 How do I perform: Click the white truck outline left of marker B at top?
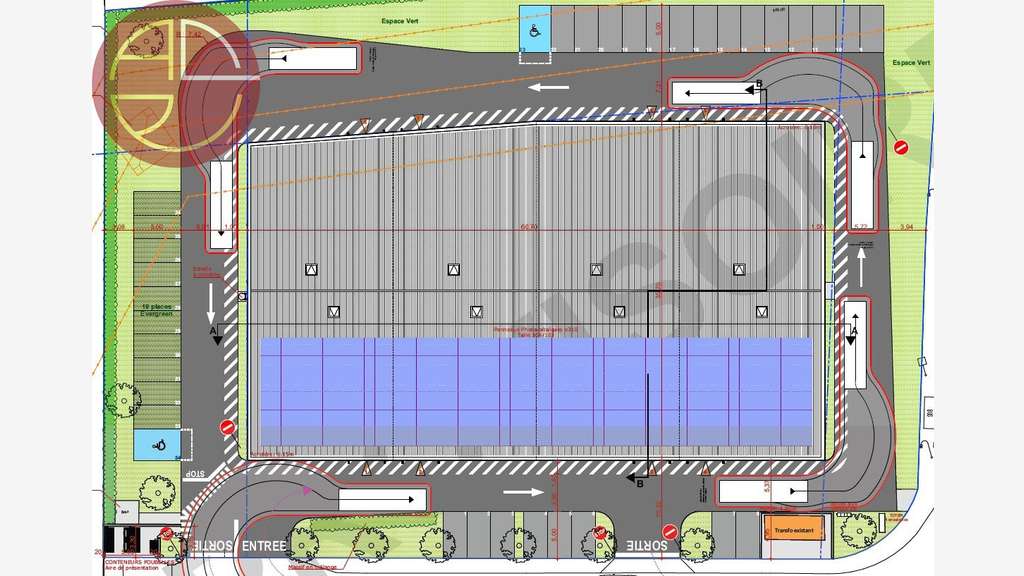(716, 93)
